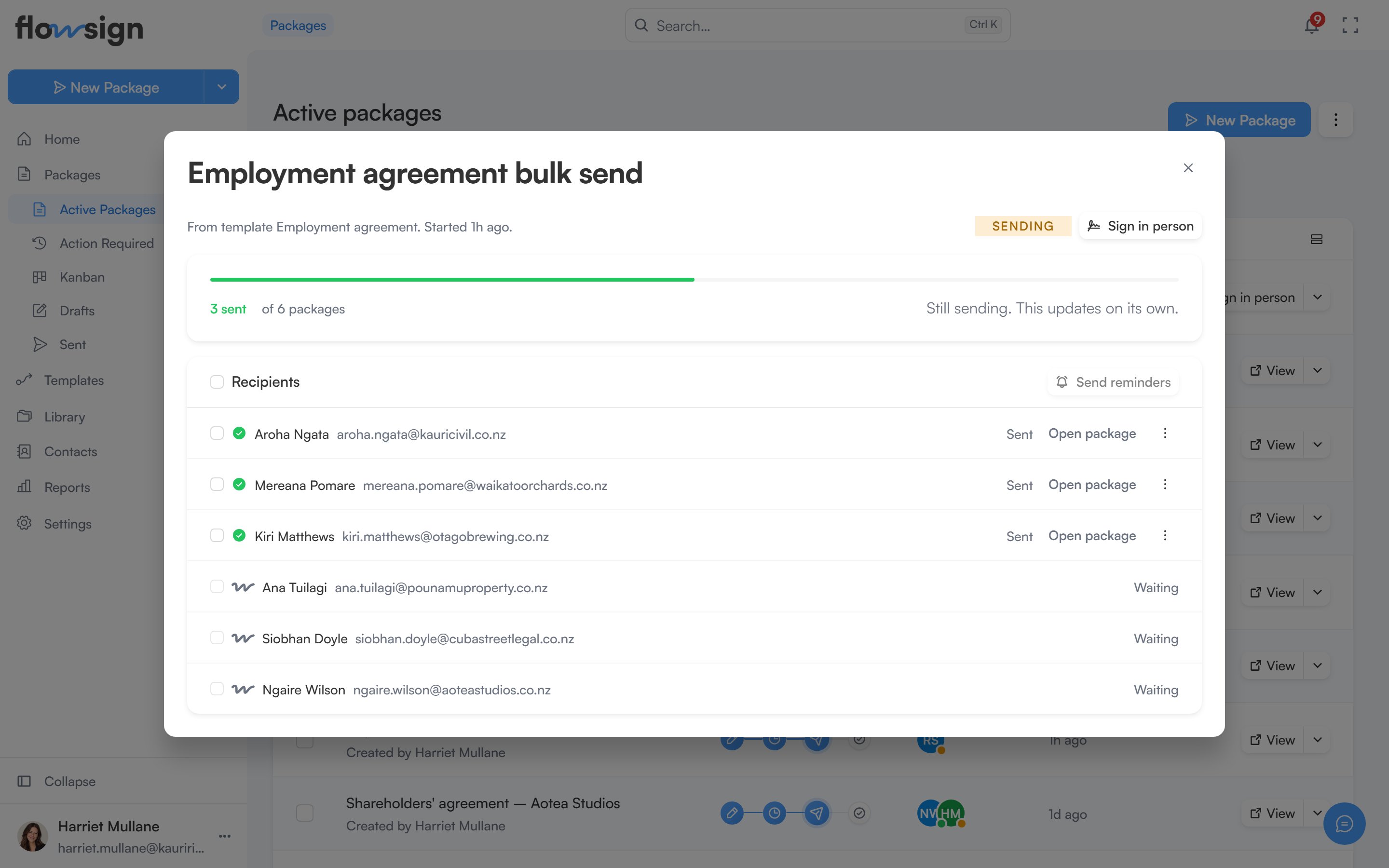Open more options for Aroha Ngata
The image size is (1389, 868).
tap(1165, 434)
